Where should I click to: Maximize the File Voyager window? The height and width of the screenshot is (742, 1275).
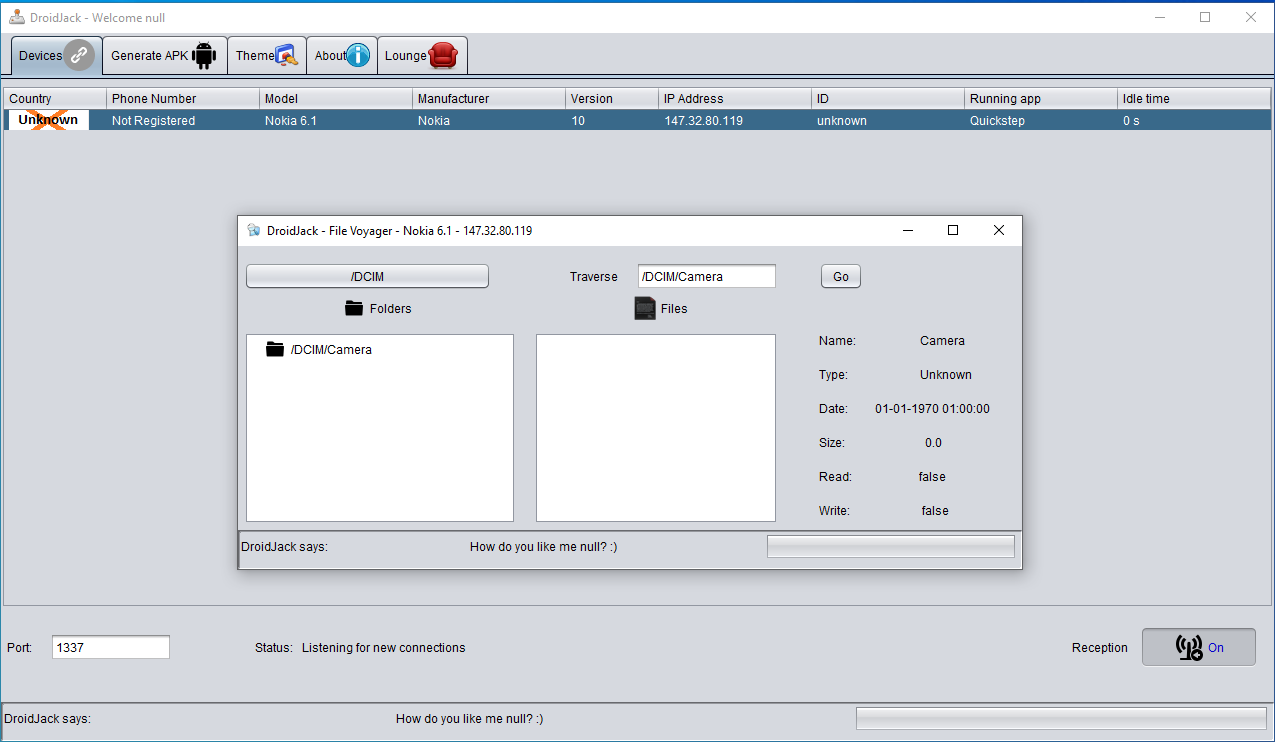[953, 230]
